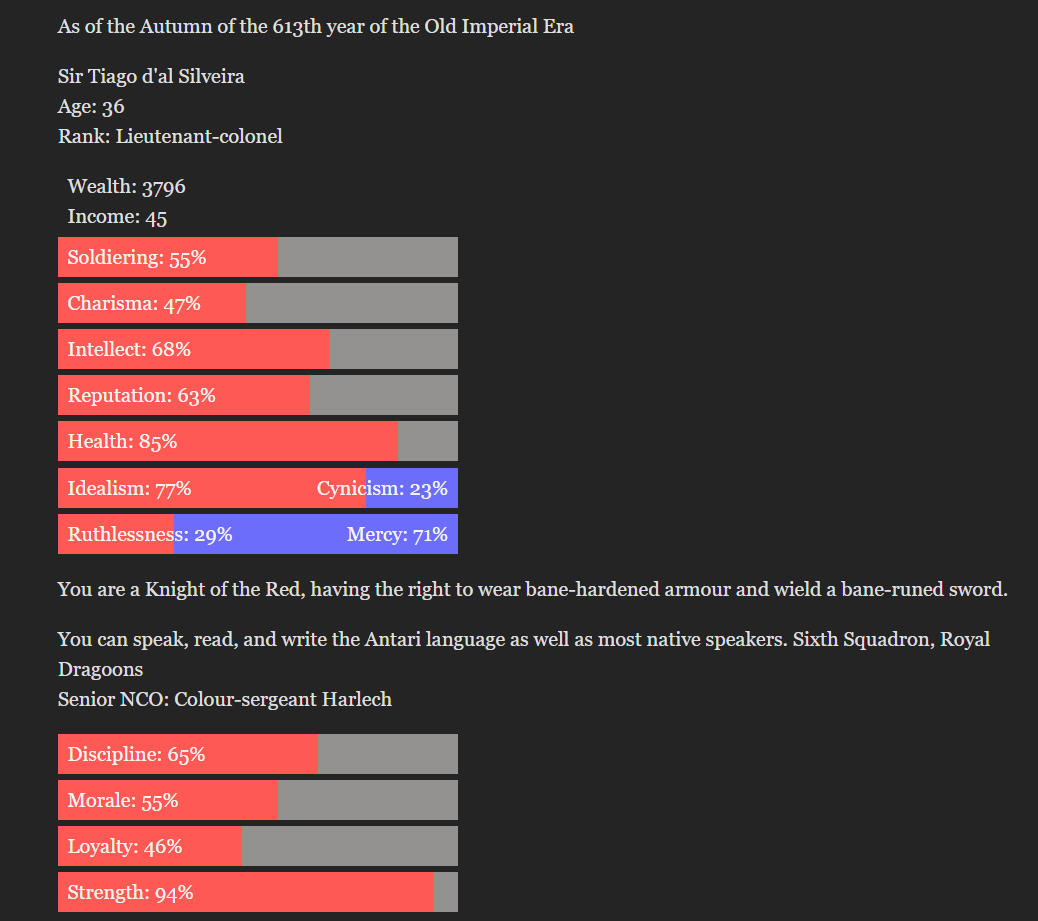Select the red Ruthlessness 29% segment
The image size is (1038, 921).
tap(116, 534)
